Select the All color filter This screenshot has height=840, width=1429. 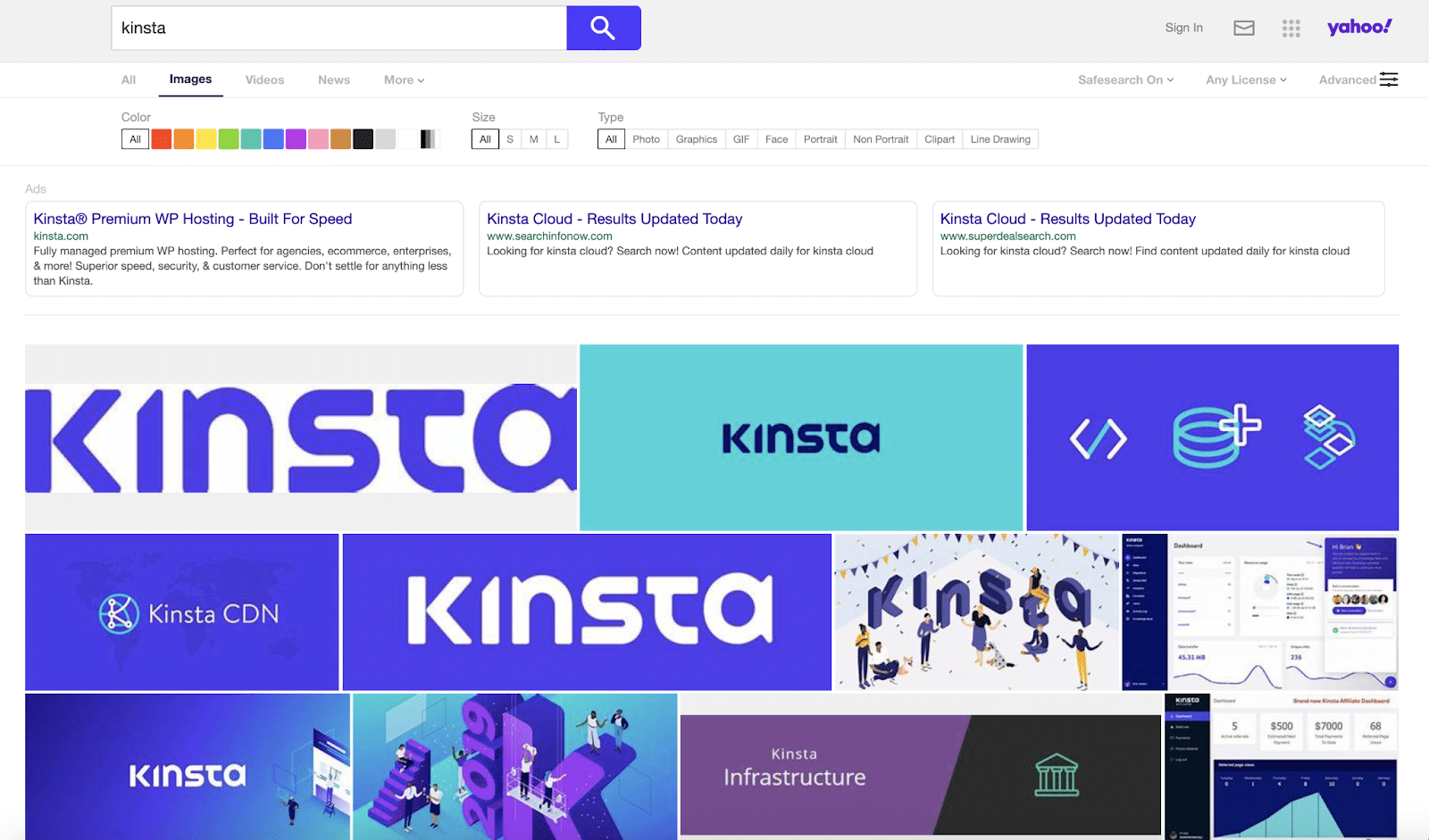pyautogui.click(x=135, y=139)
